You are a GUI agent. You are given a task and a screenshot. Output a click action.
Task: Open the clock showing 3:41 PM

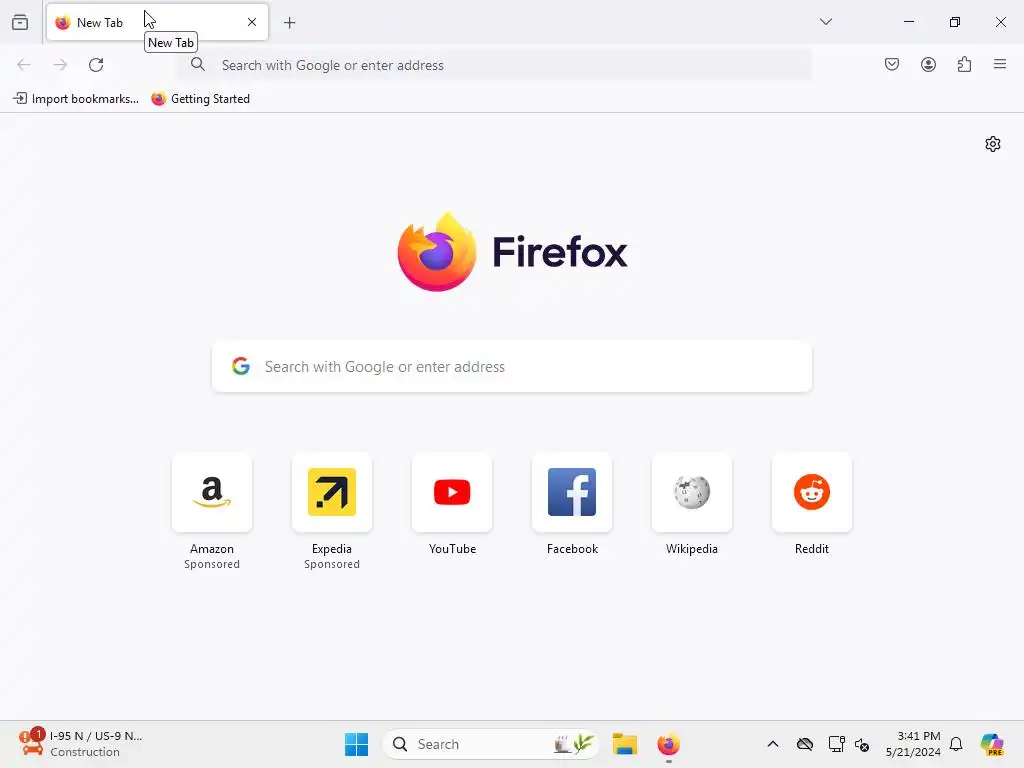coord(913,744)
